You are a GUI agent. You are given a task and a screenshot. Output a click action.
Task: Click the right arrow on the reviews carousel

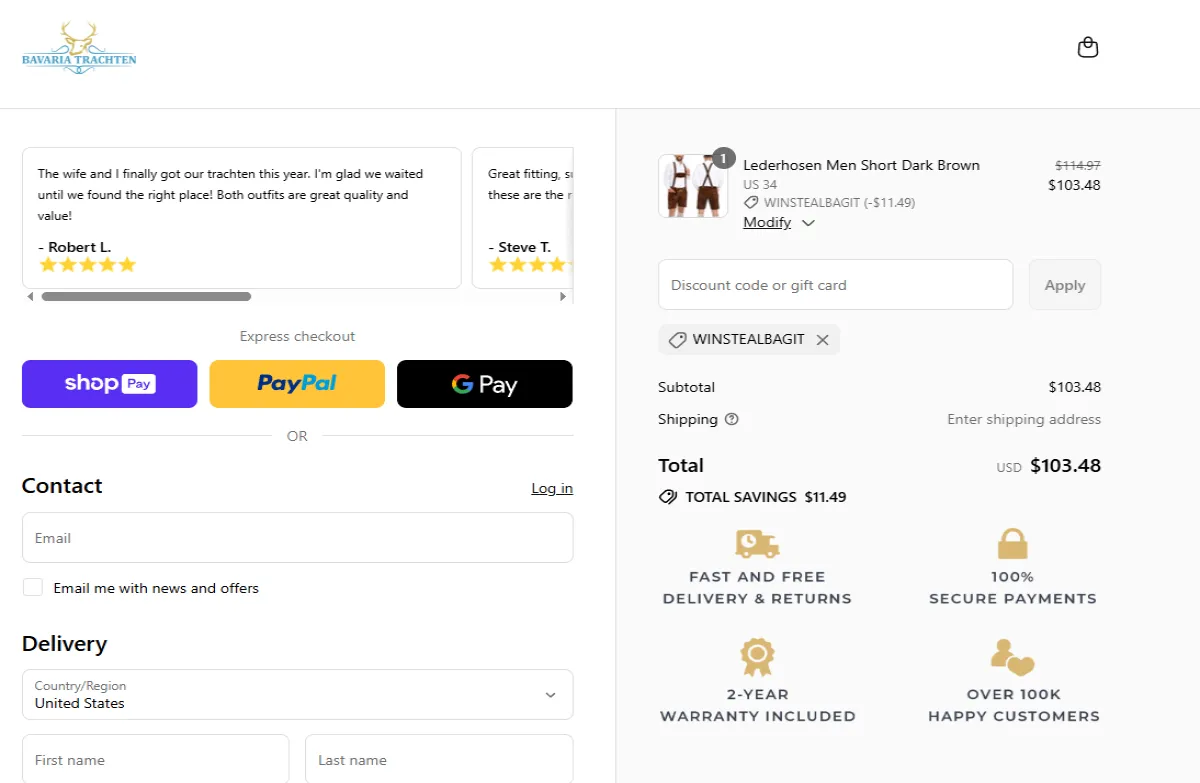pos(563,296)
